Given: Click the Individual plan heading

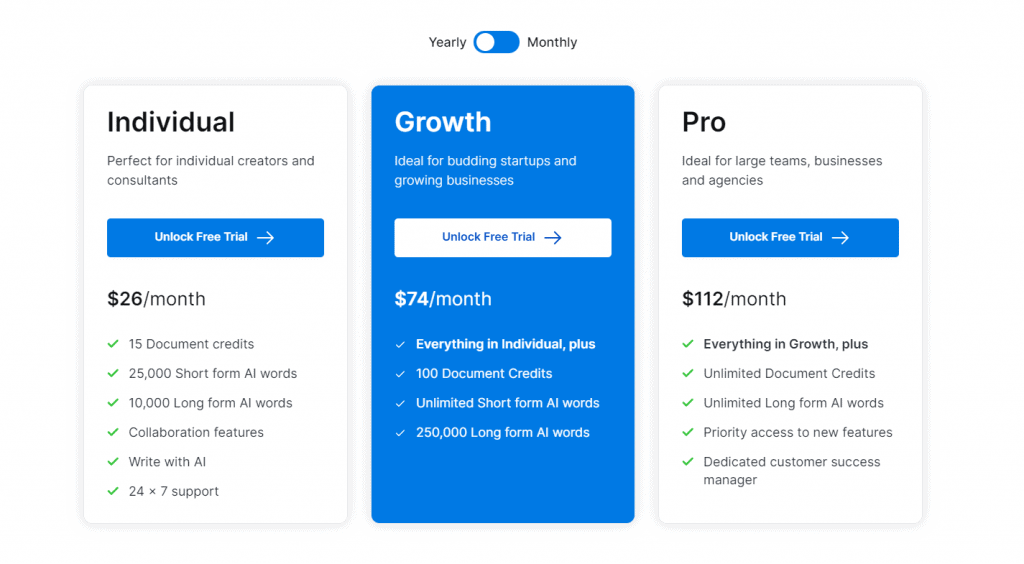Looking at the screenshot, I should (171, 122).
